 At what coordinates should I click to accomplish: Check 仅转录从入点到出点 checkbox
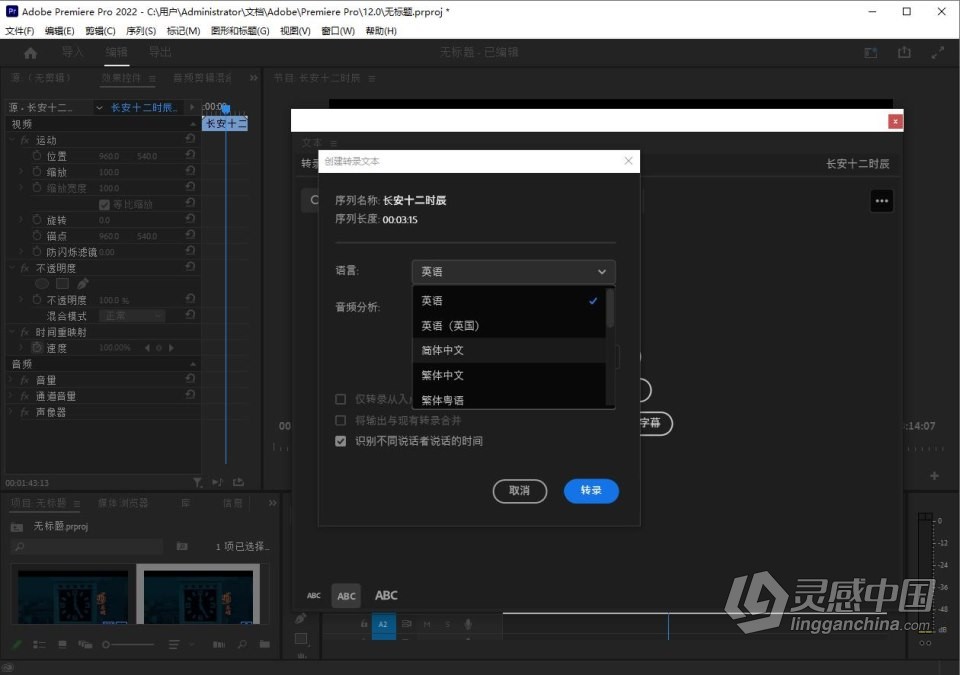(340, 399)
